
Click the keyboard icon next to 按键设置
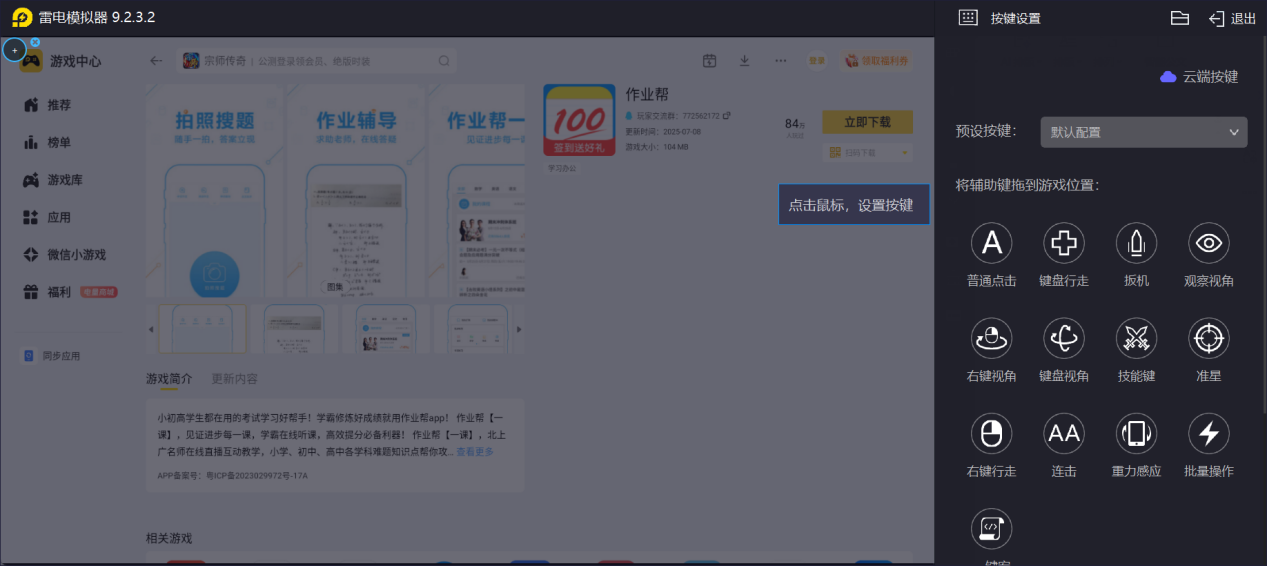(x=967, y=18)
